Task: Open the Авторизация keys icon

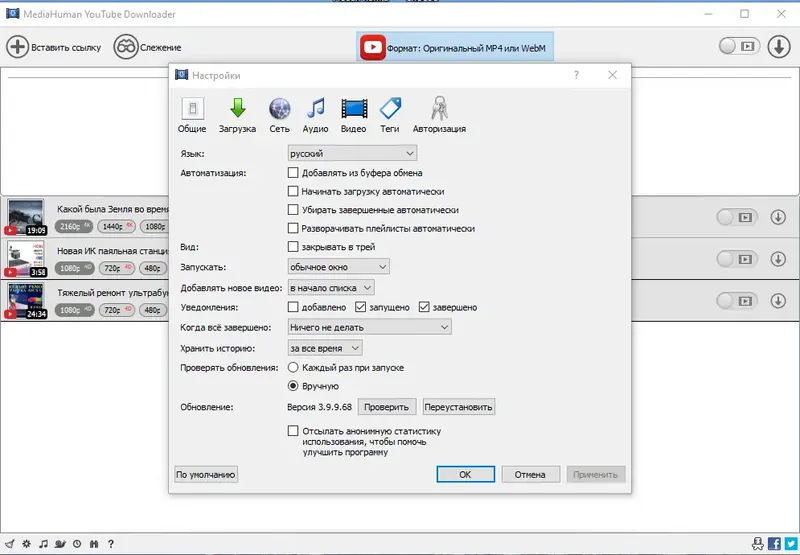Action: [439, 108]
